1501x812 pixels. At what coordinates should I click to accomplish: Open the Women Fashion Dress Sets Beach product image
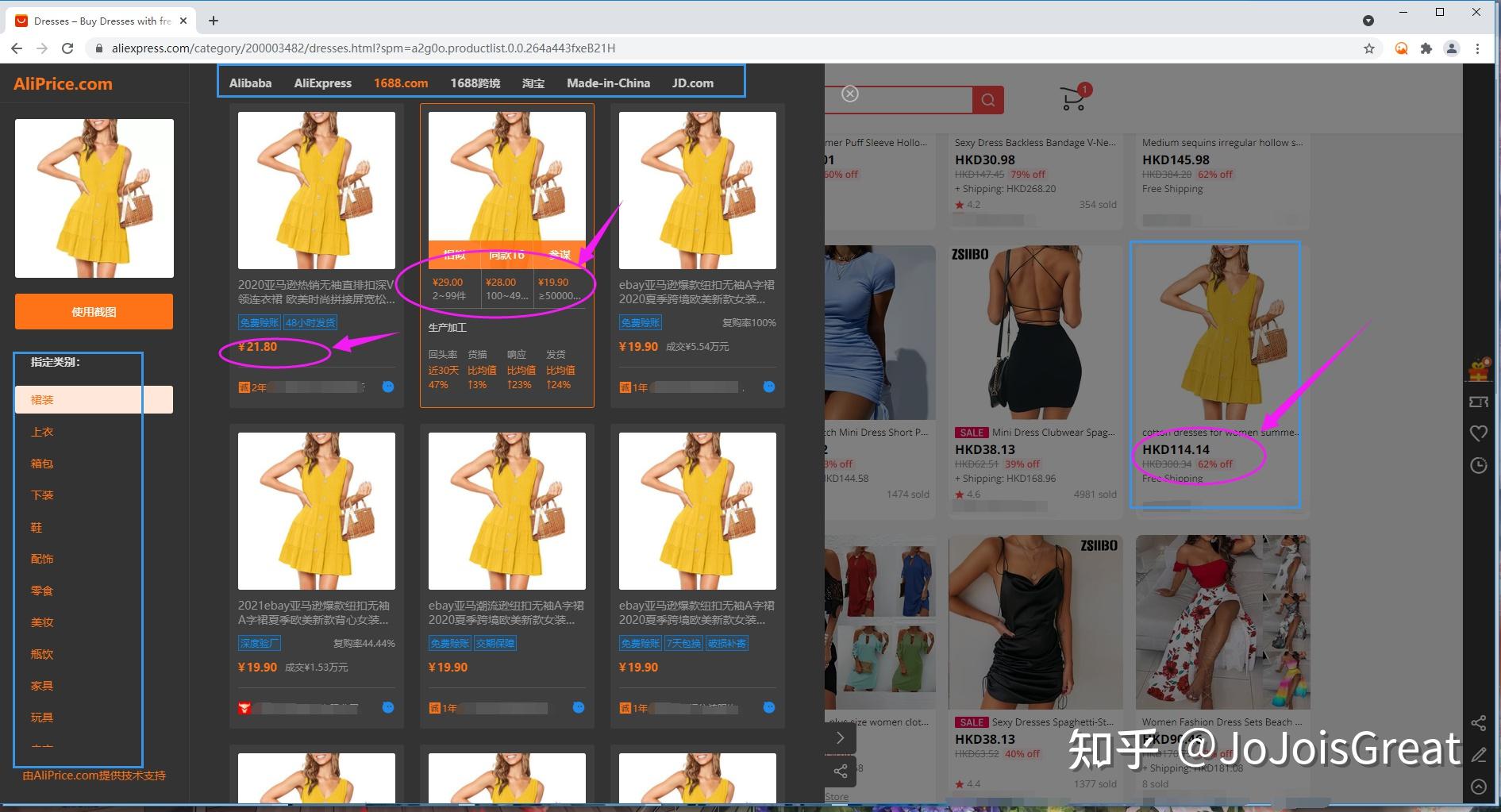(x=1222, y=622)
